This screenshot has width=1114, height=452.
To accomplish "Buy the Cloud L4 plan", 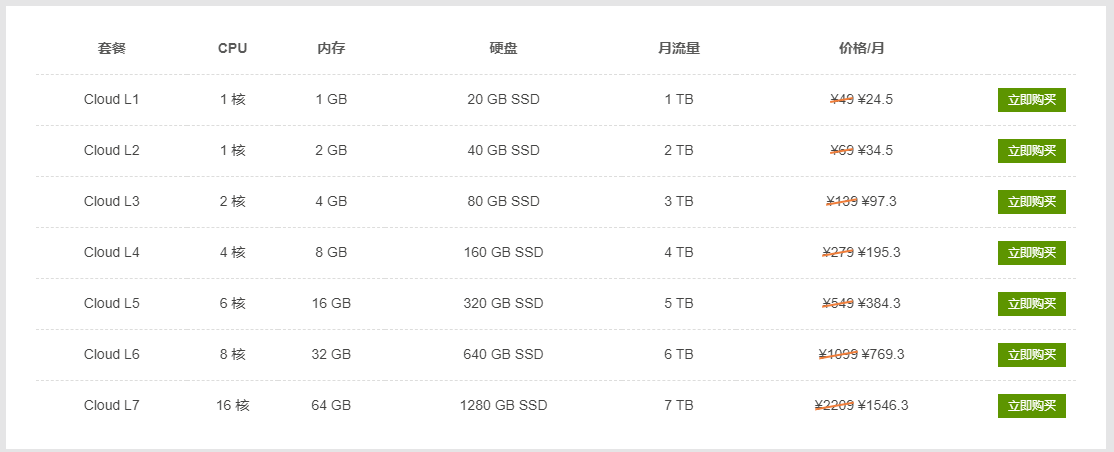I will [1032, 252].
